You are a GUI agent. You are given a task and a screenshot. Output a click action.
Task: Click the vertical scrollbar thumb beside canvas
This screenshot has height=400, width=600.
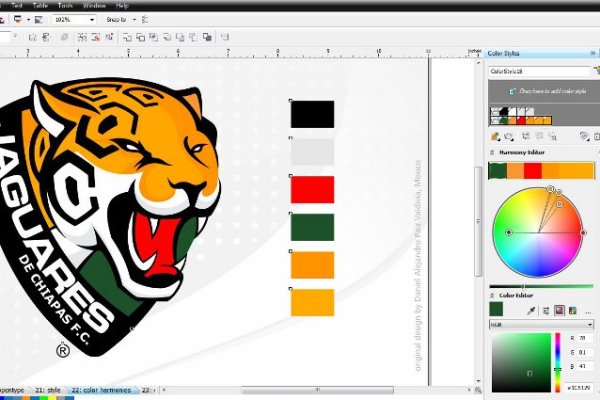click(x=478, y=221)
